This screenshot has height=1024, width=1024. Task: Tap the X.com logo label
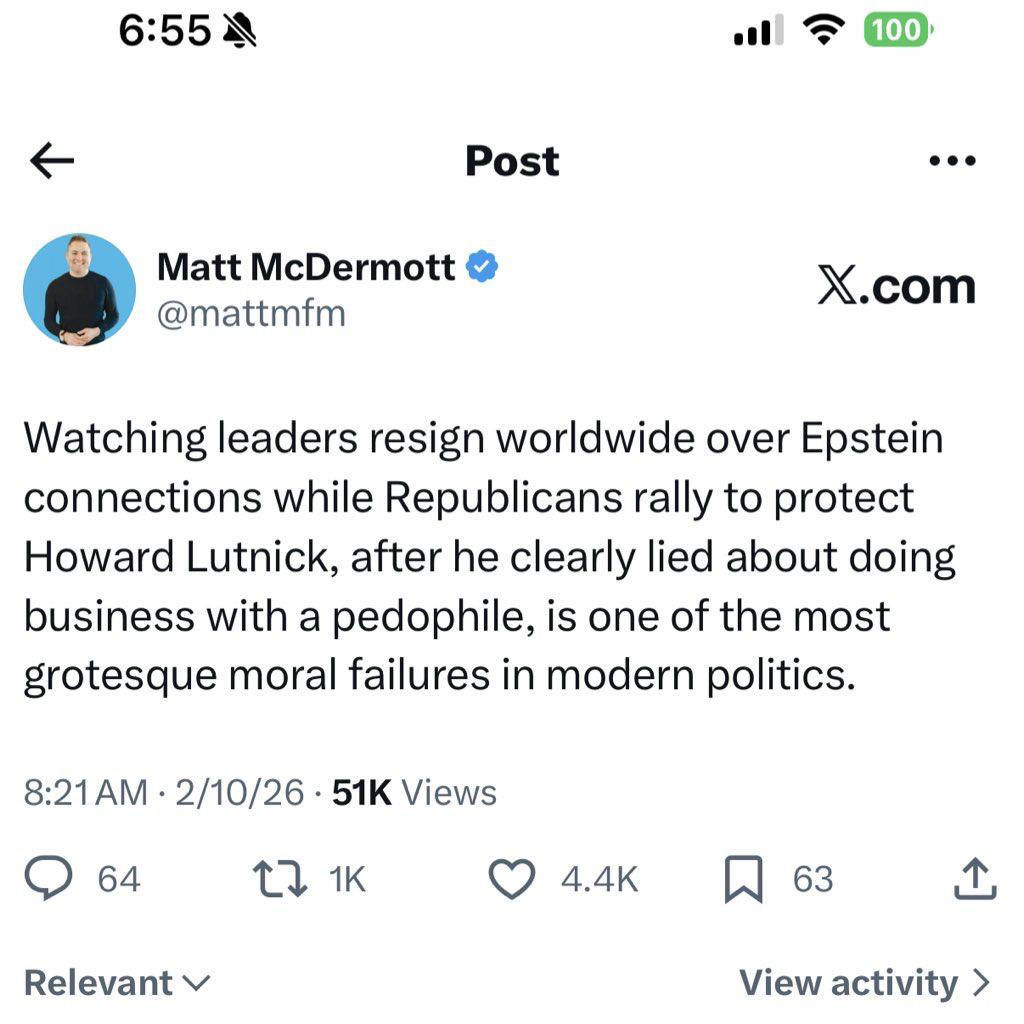pos(895,286)
